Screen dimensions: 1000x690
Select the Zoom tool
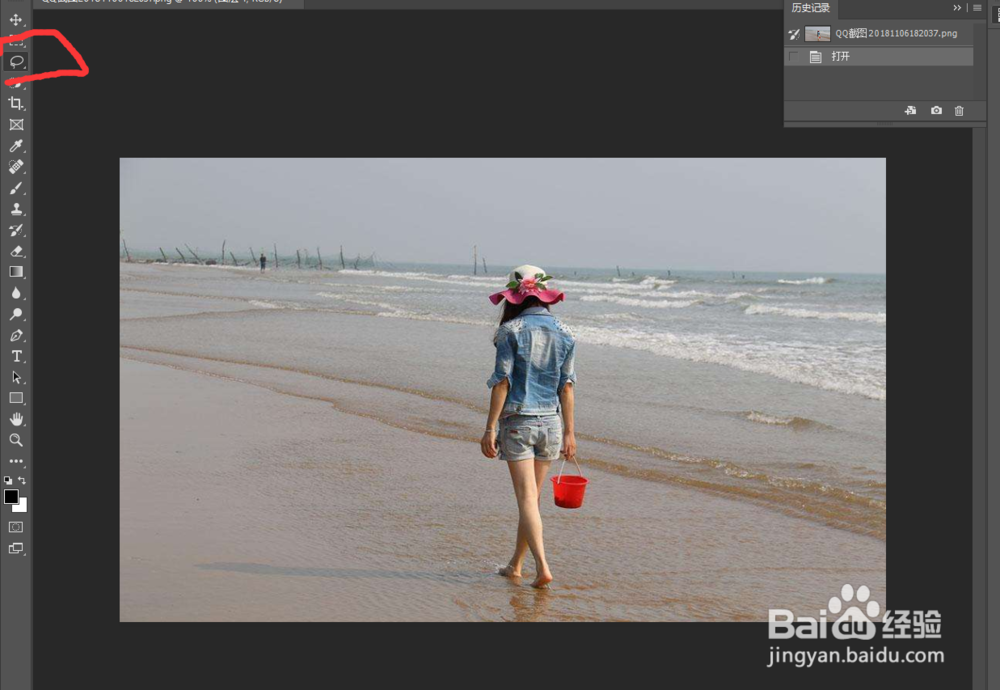[x=15, y=440]
